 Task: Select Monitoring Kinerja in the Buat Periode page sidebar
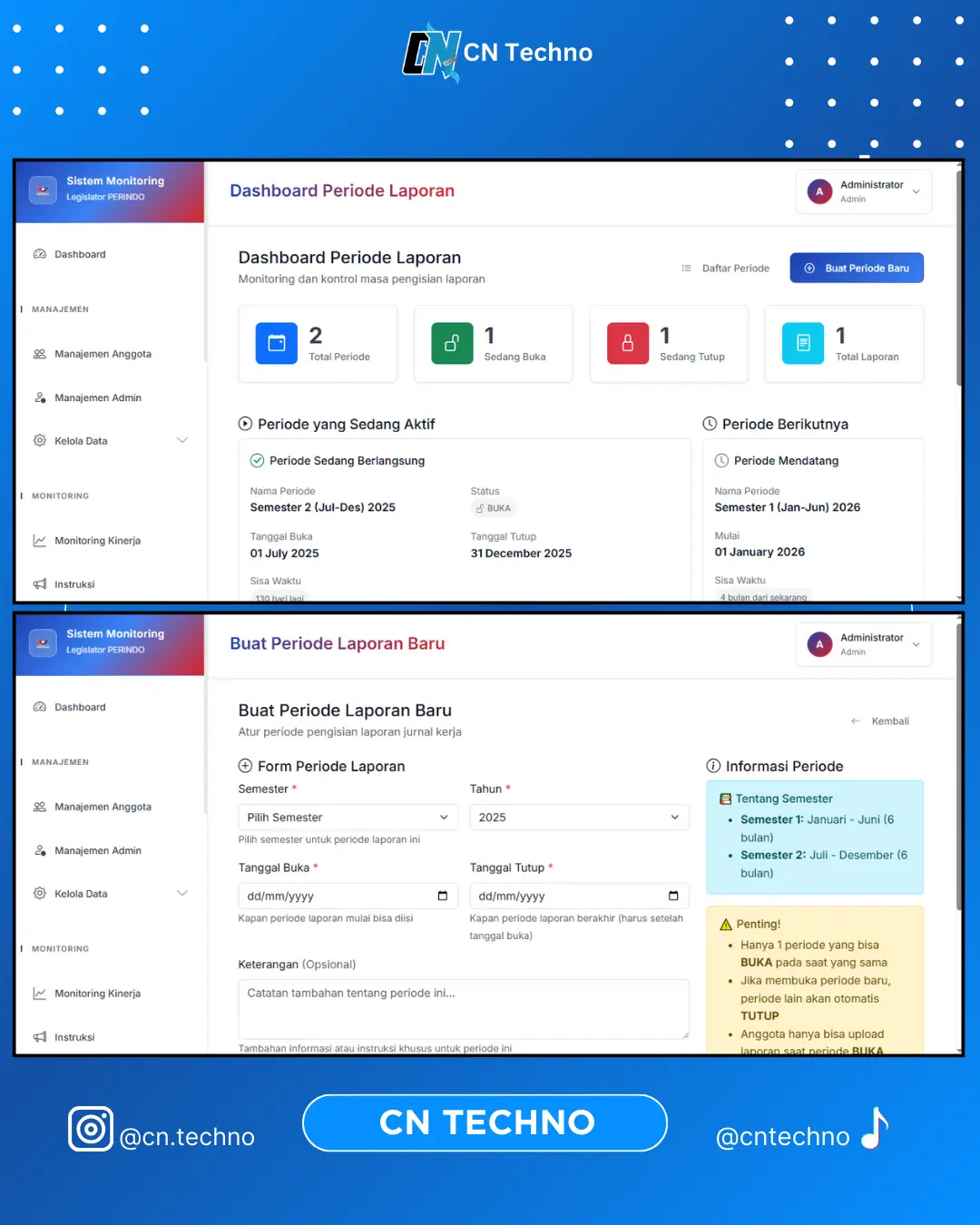pyautogui.click(x=97, y=994)
